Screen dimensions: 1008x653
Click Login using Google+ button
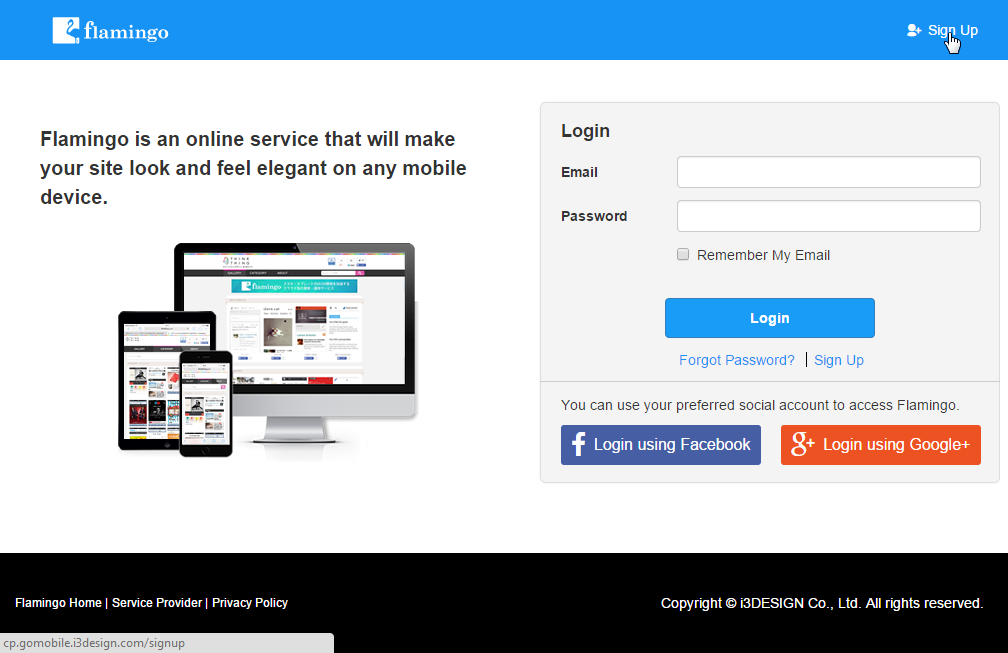click(x=881, y=445)
